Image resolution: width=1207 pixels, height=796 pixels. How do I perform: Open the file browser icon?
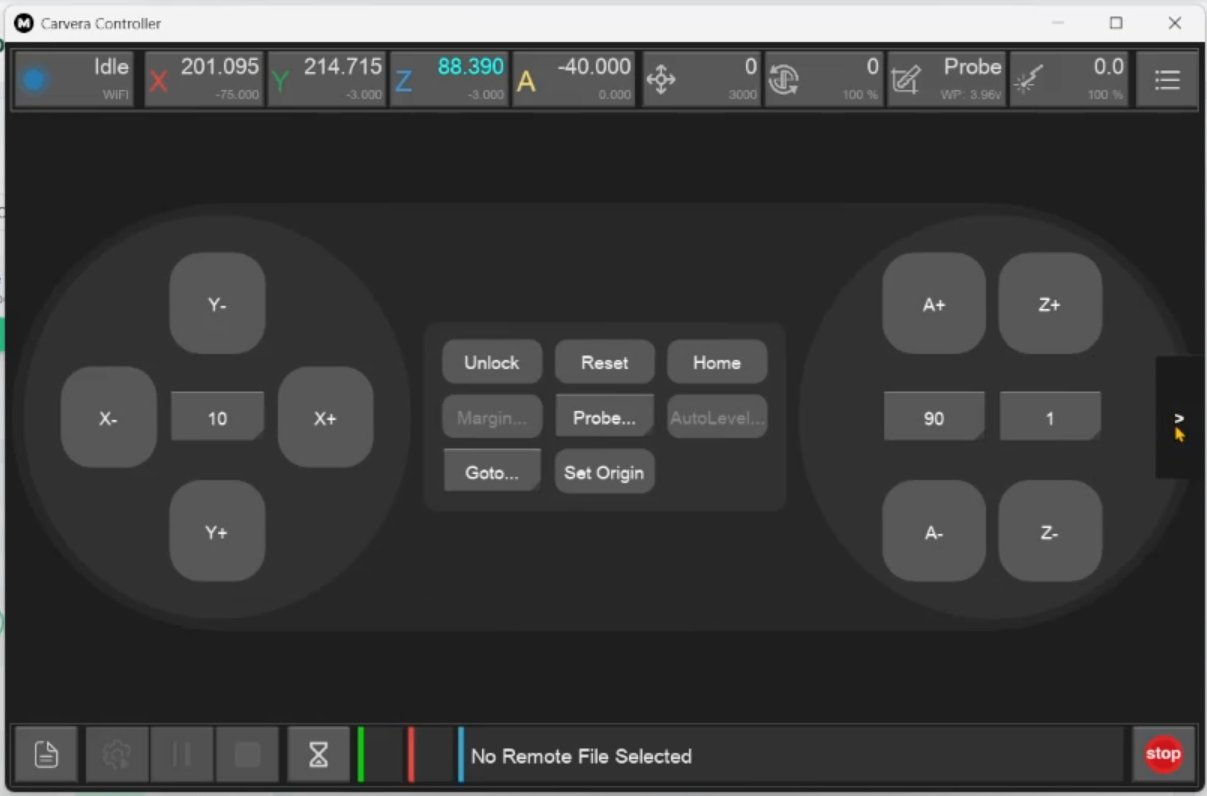click(x=46, y=754)
